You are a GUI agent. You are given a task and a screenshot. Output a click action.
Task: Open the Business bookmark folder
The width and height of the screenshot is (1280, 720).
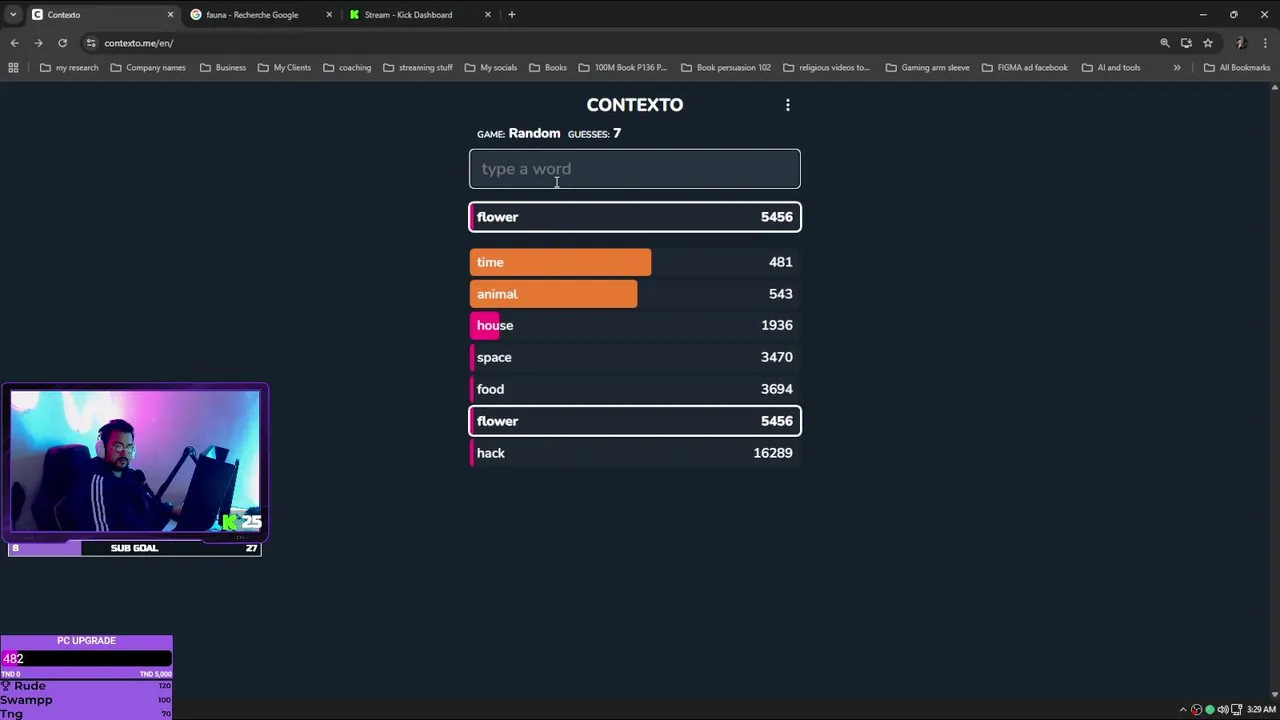[222, 68]
